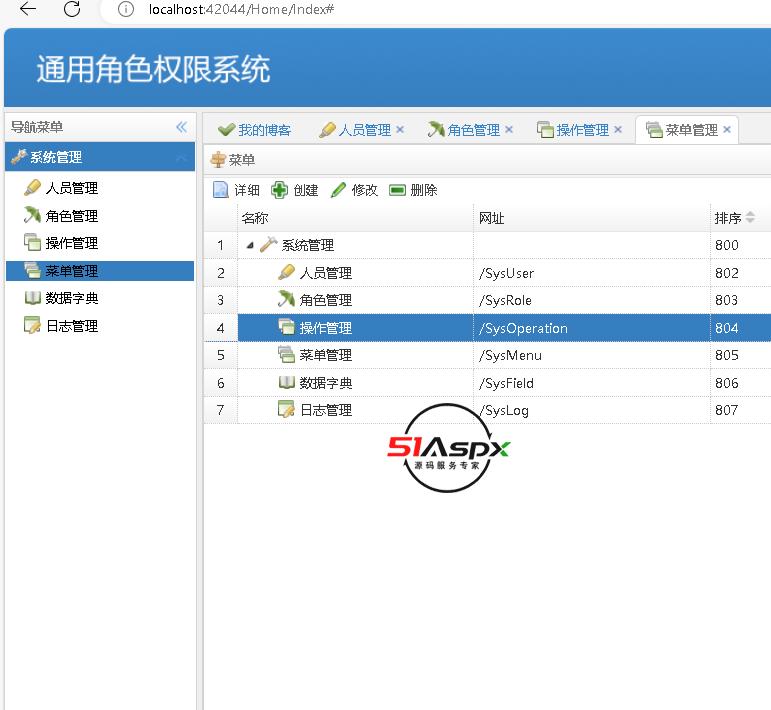Click the 通用角色权限系统 header title

click(153, 69)
